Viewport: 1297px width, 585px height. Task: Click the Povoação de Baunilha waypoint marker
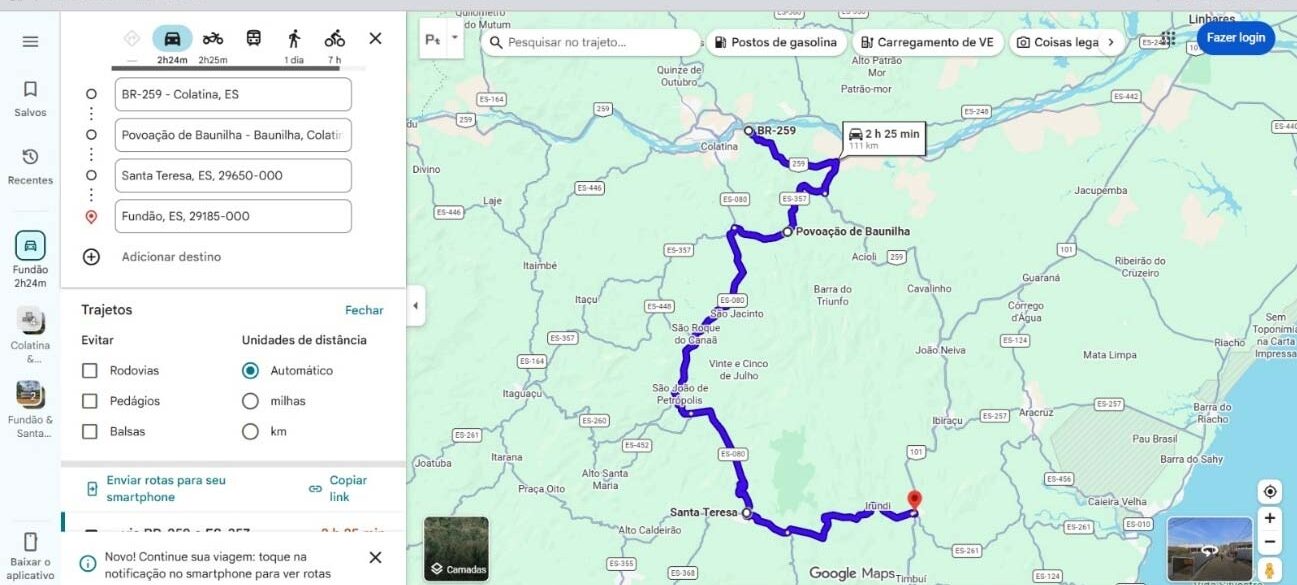pyautogui.click(x=787, y=232)
